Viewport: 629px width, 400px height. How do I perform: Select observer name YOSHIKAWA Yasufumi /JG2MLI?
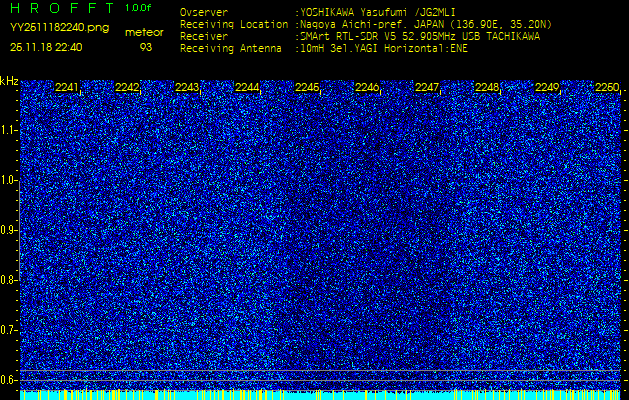pyautogui.click(x=377, y=13)
